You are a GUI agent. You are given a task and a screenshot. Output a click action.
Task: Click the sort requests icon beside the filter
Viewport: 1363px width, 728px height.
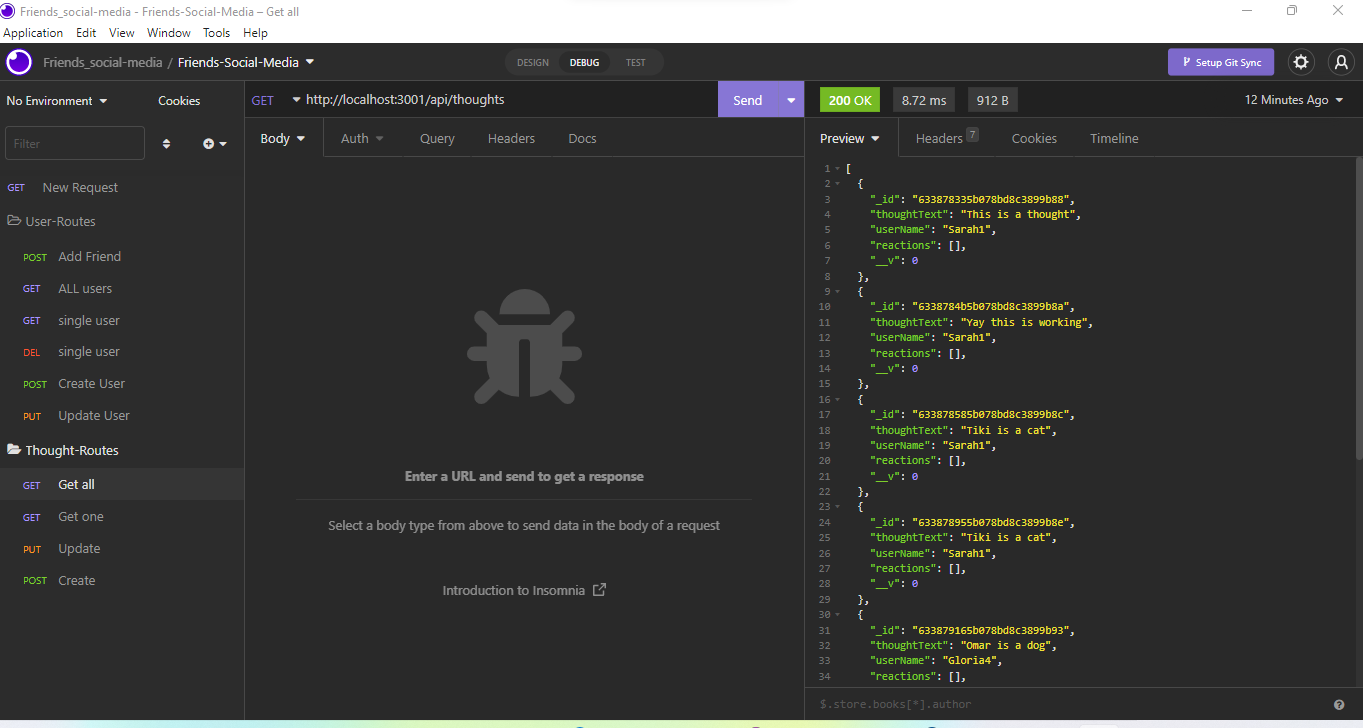coord(166,143)
